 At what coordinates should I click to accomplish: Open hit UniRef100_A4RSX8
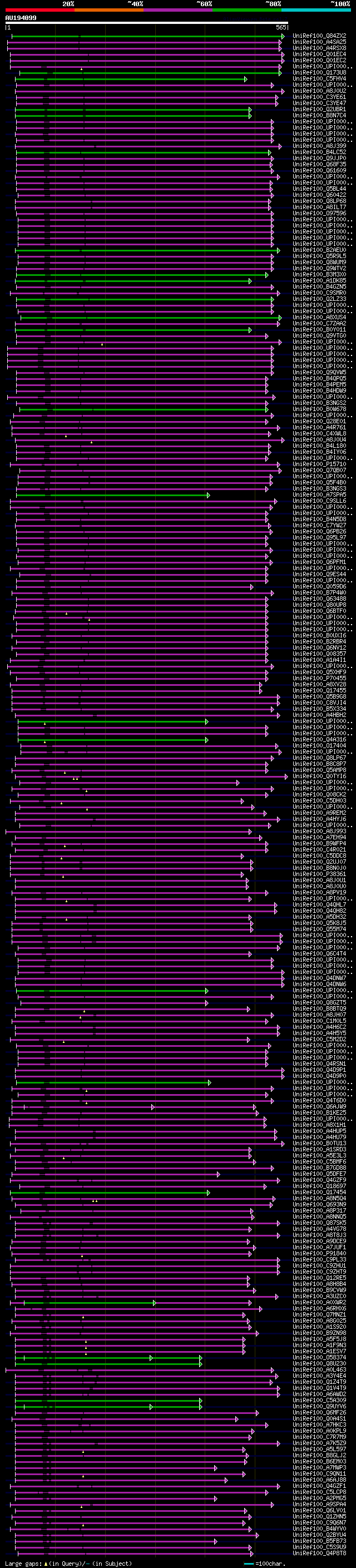click(319, 48)
